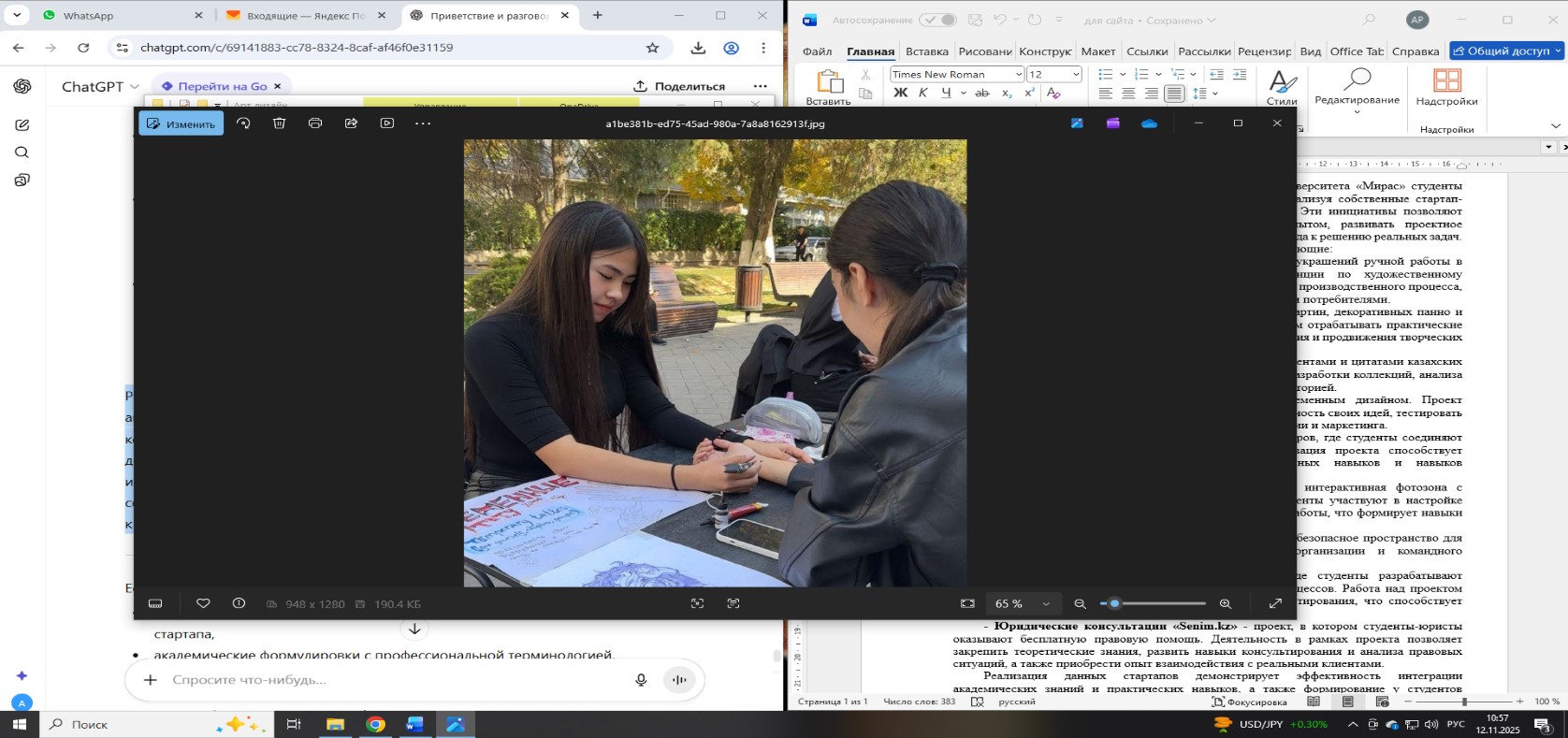Click the zoom in magnifier icon

1226,604
